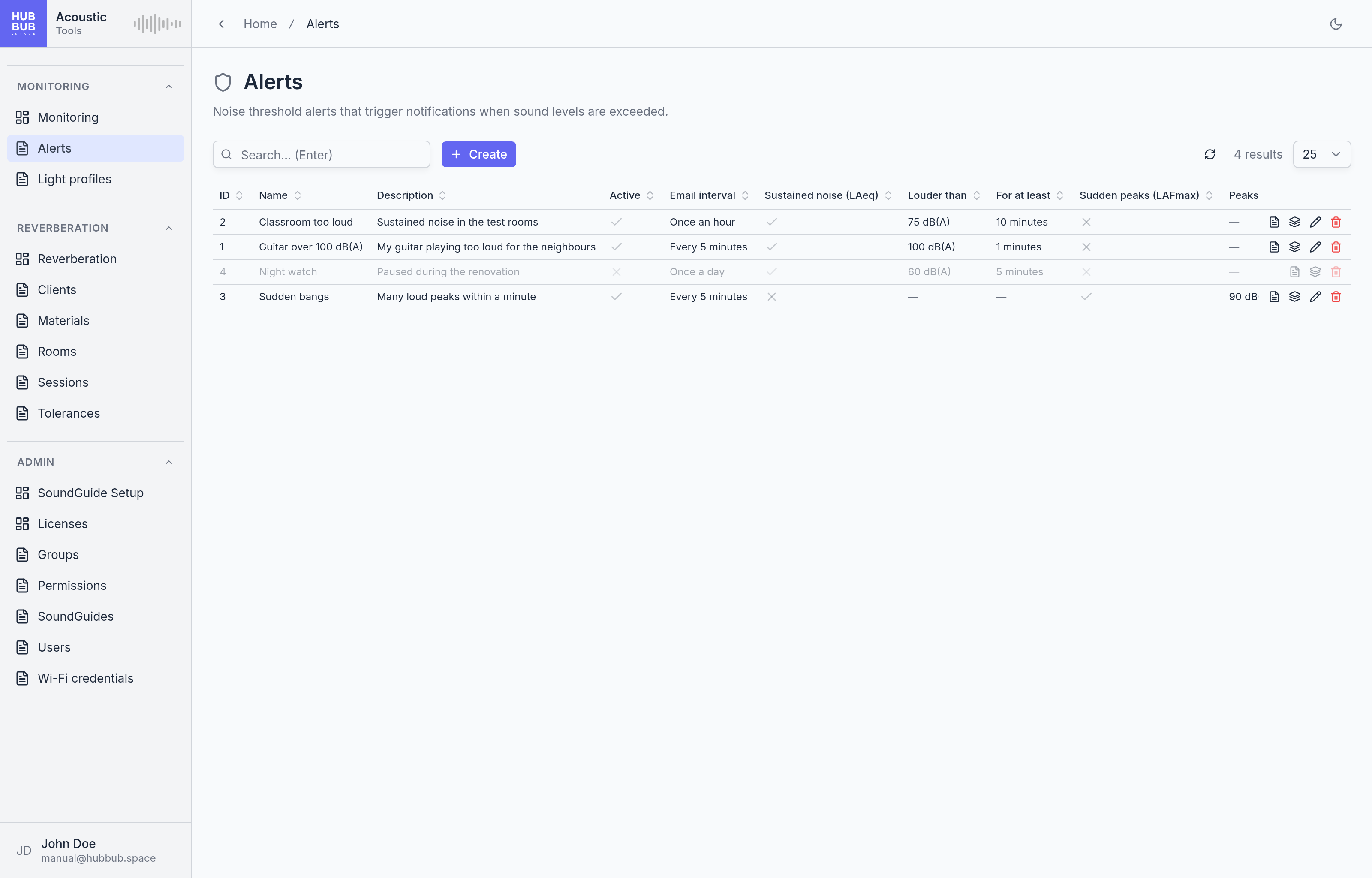Focus the Search input field
The image size is (1372, 878).
pos(322,154)
